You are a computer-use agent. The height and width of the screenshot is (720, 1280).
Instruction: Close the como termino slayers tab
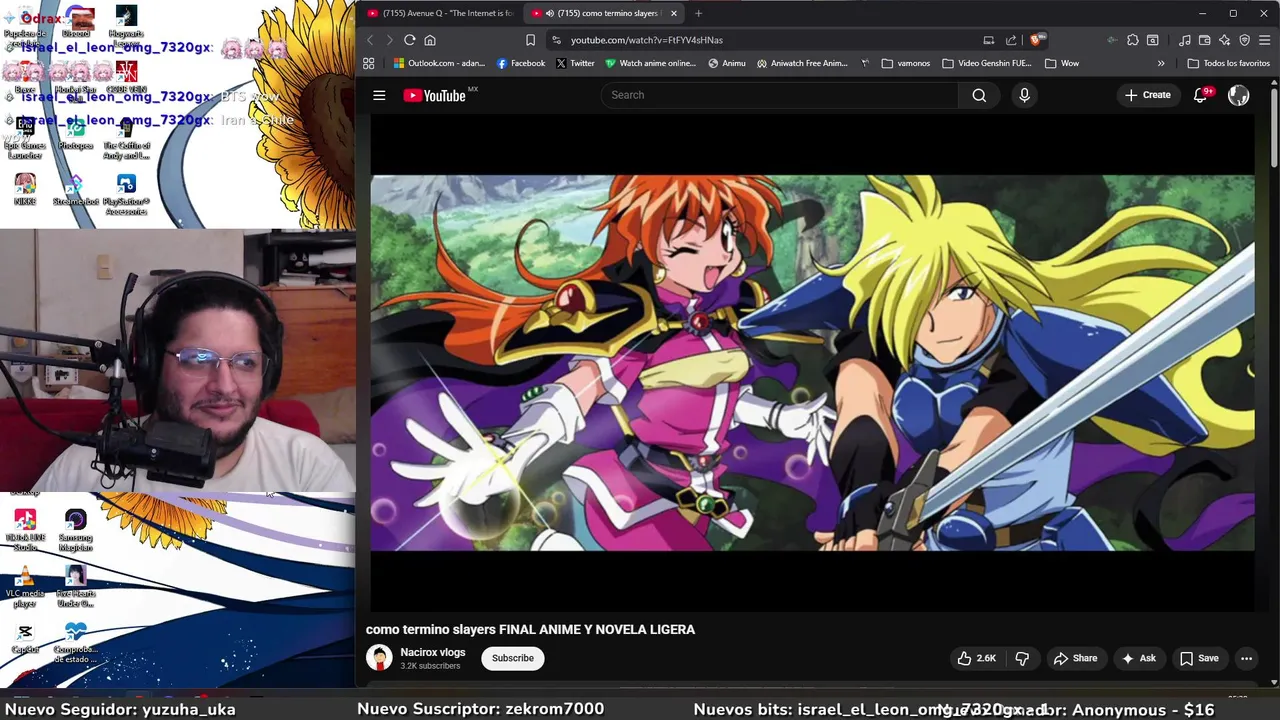point(673,13)
